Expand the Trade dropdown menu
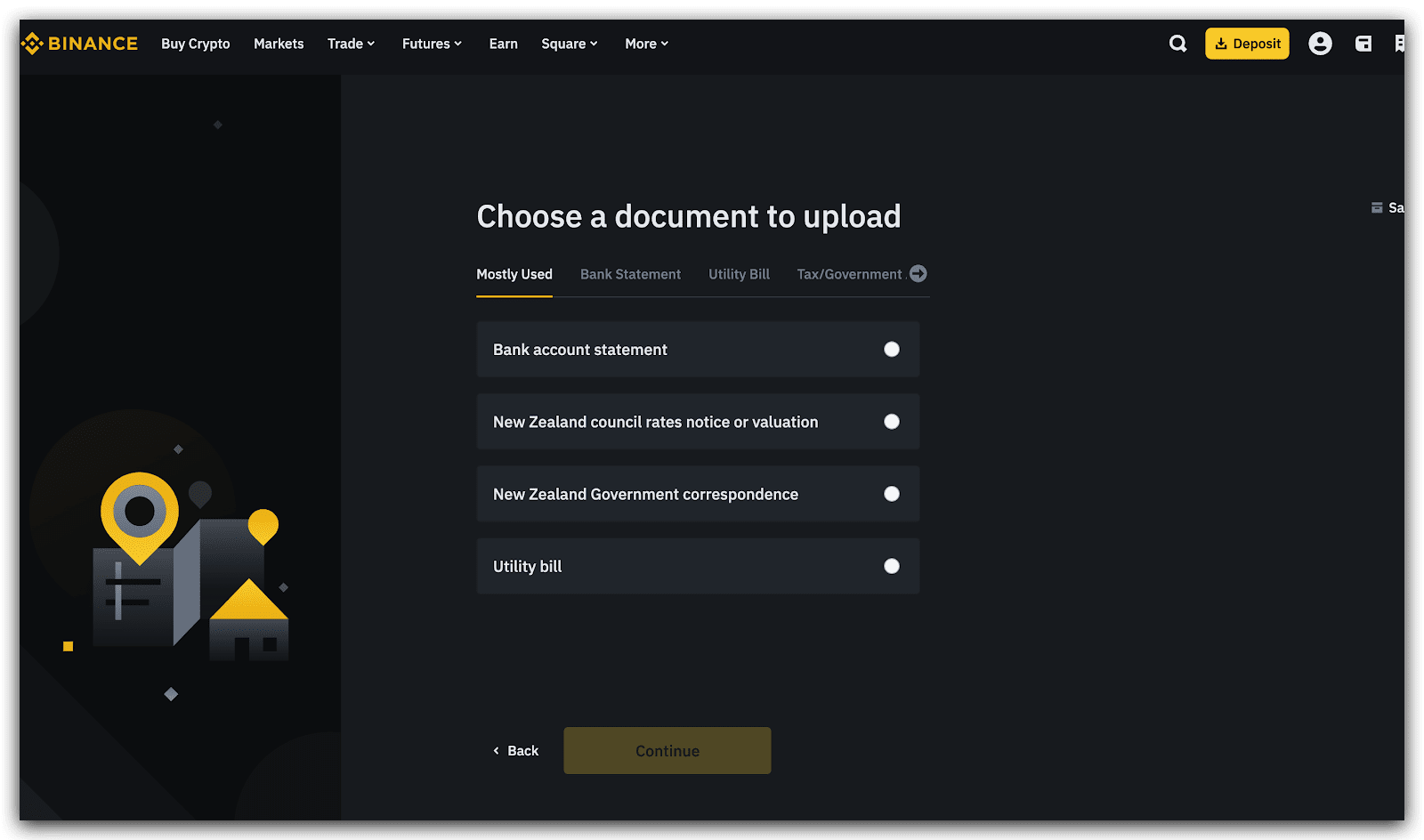 click(351, 44)
